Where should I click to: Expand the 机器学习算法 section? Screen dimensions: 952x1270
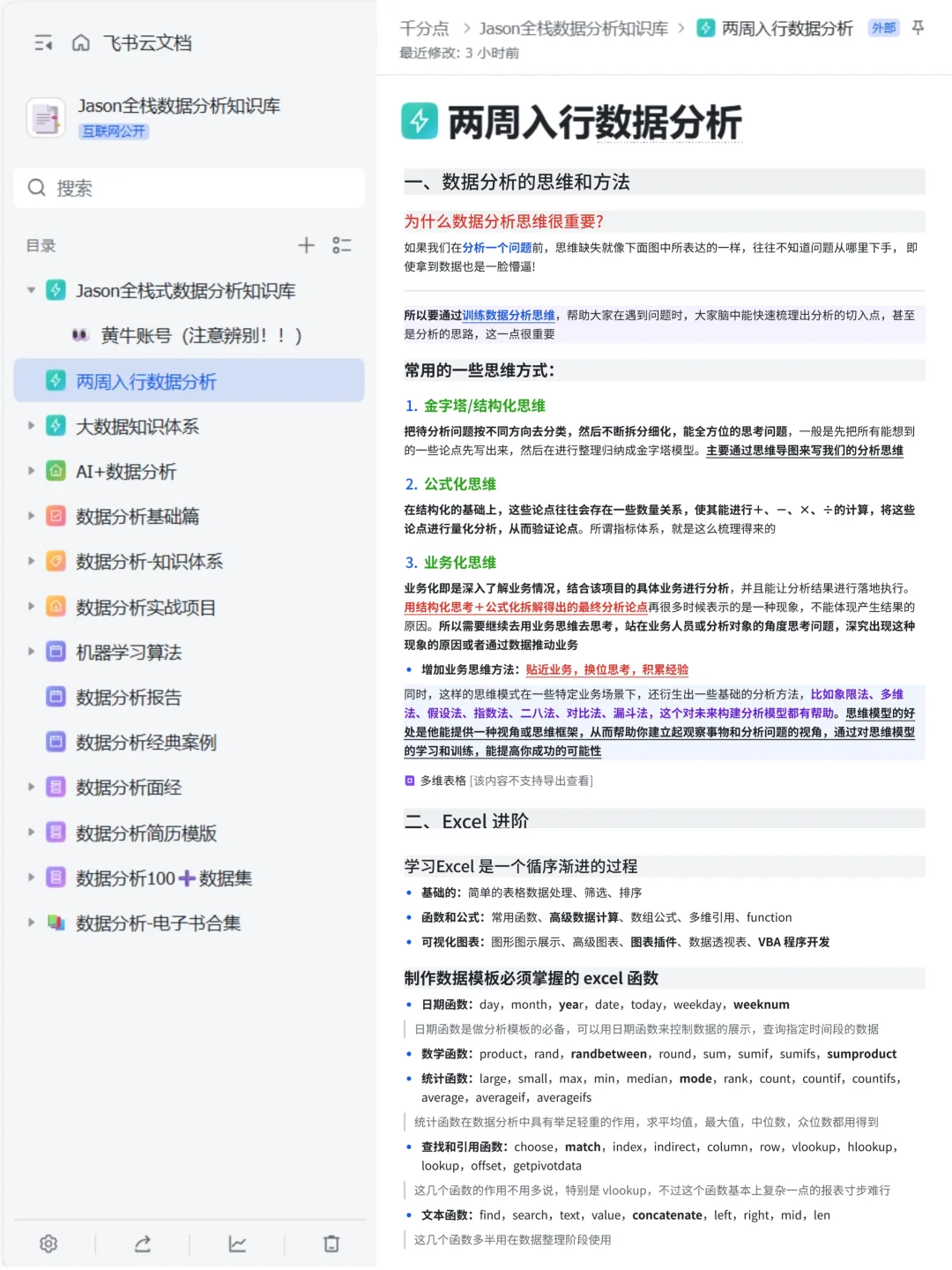pos(31,652)
